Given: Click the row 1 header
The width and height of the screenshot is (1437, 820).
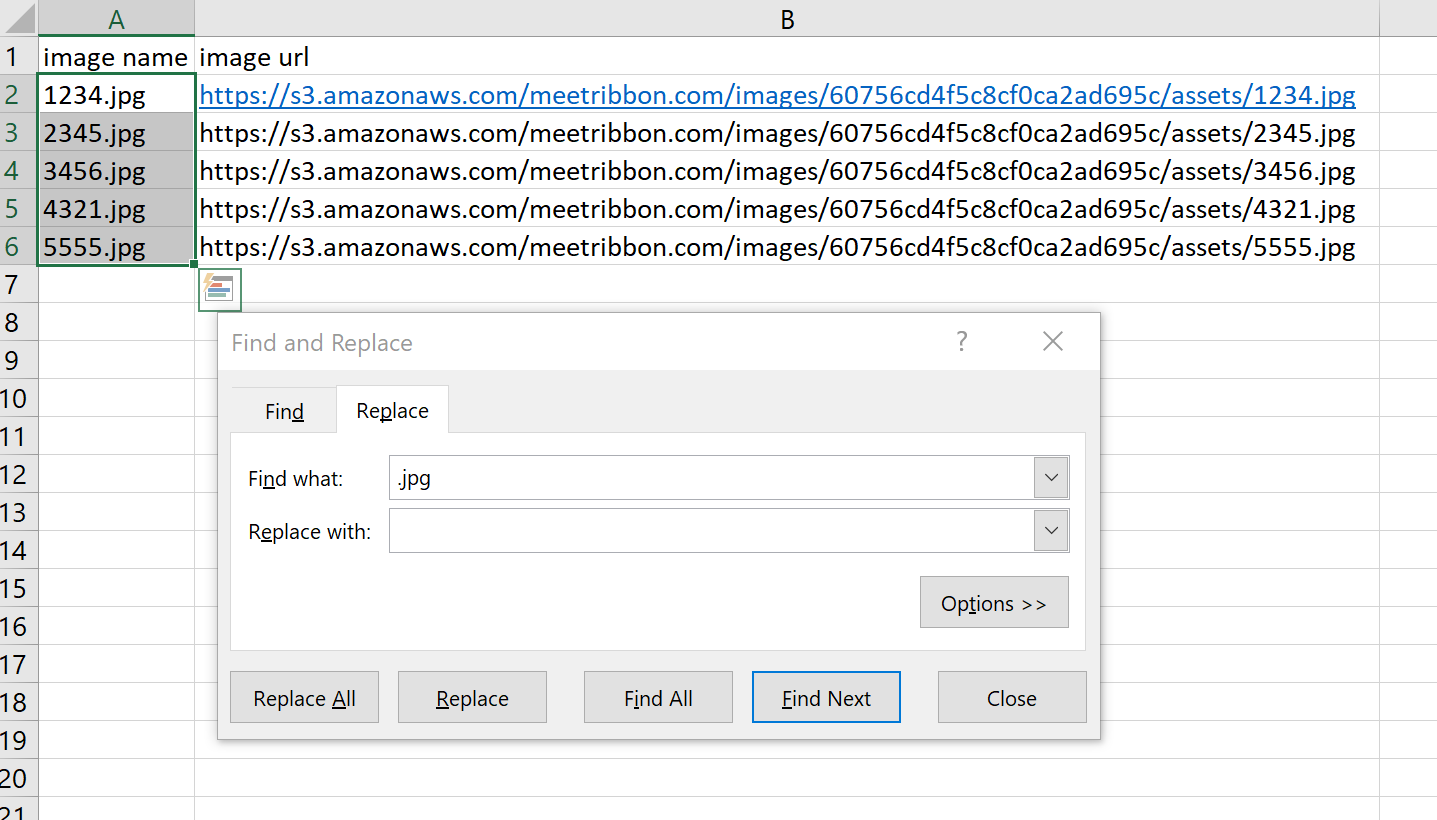Looking at the screenshot, I should pyautogui.click(x=14, y=57).
